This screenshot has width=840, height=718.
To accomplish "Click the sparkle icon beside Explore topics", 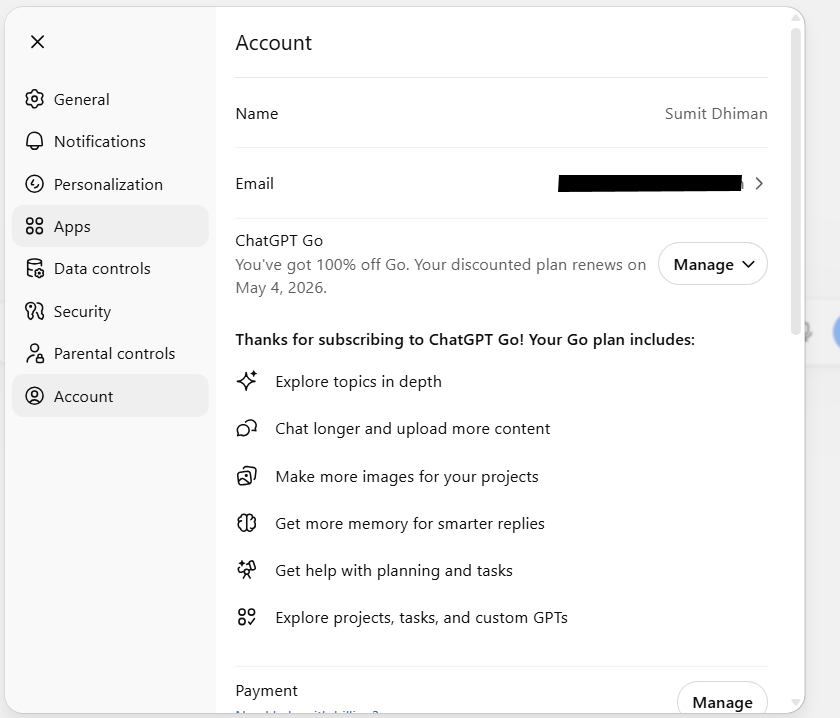I will coord(247,381).
